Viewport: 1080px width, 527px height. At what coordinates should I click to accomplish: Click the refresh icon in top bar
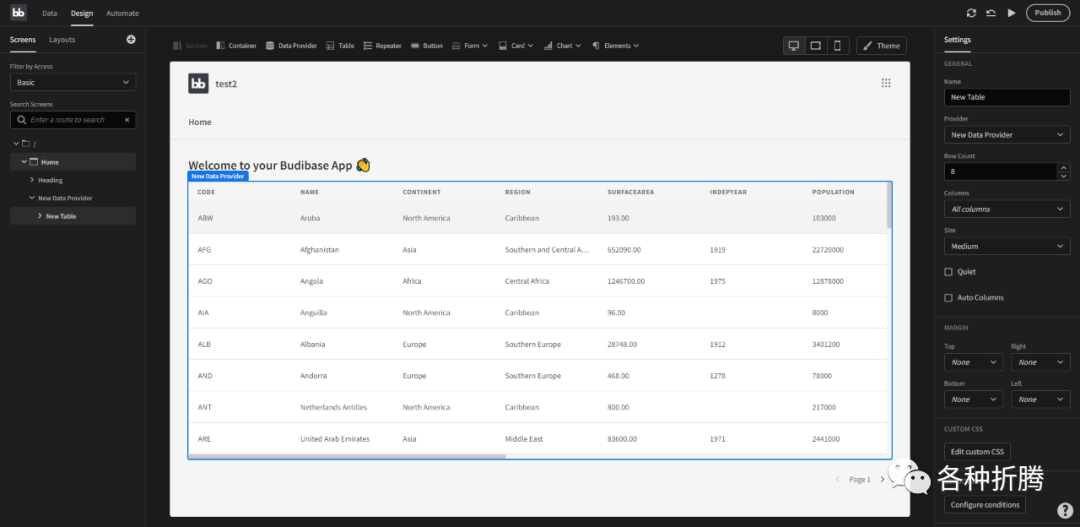tap(971, 13)
